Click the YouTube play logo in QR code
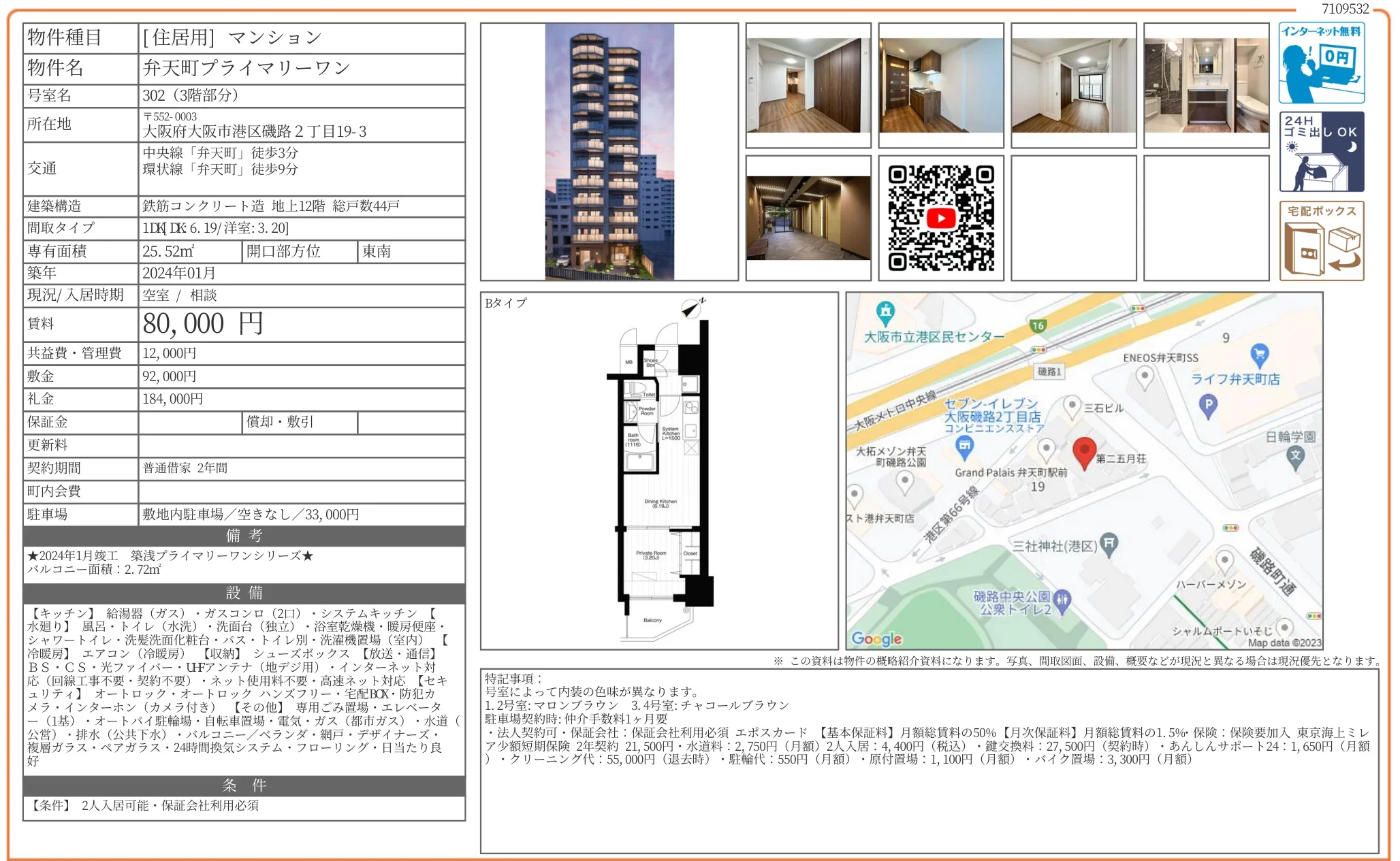This screenshot has height=861, width=1400. [941, 218]
